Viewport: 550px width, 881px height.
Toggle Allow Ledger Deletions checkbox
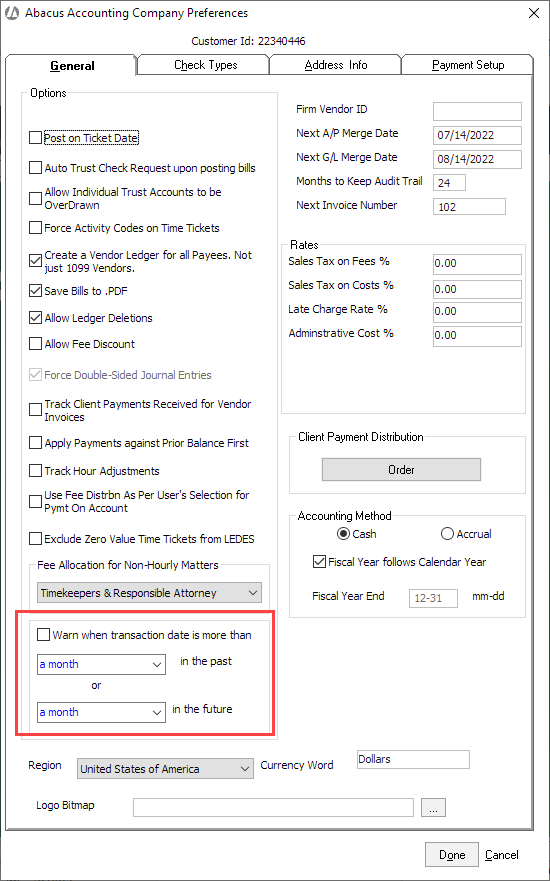click(35, 318)
